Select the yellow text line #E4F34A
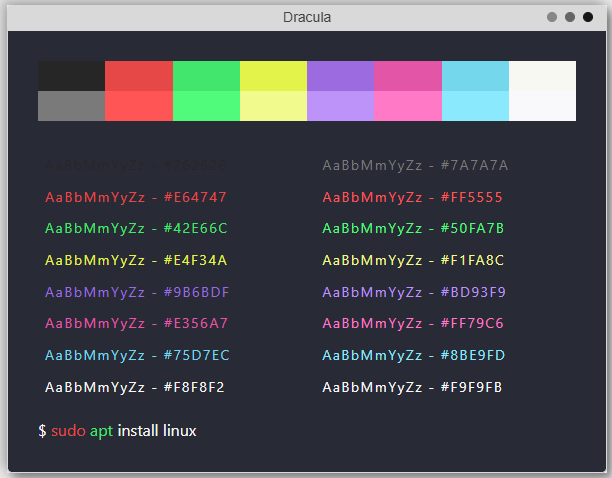The width and height of the screenshot is (612, 478). [x=136, y=261]
